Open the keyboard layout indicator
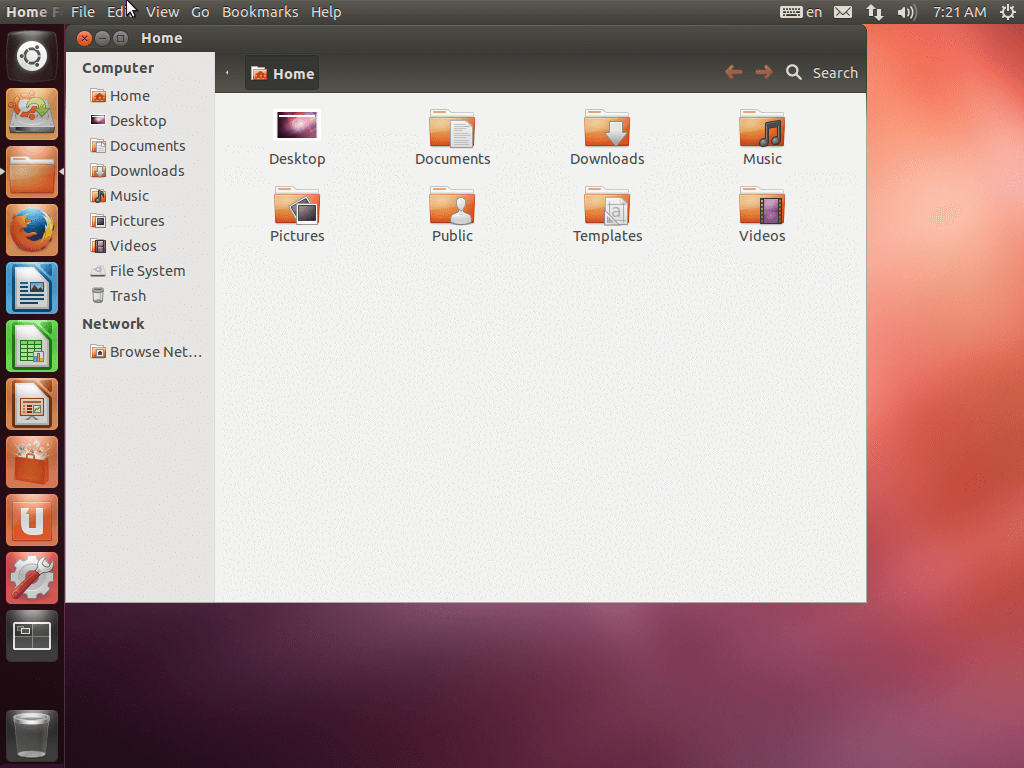1024x768 pixels. click(x=801, y=12)
